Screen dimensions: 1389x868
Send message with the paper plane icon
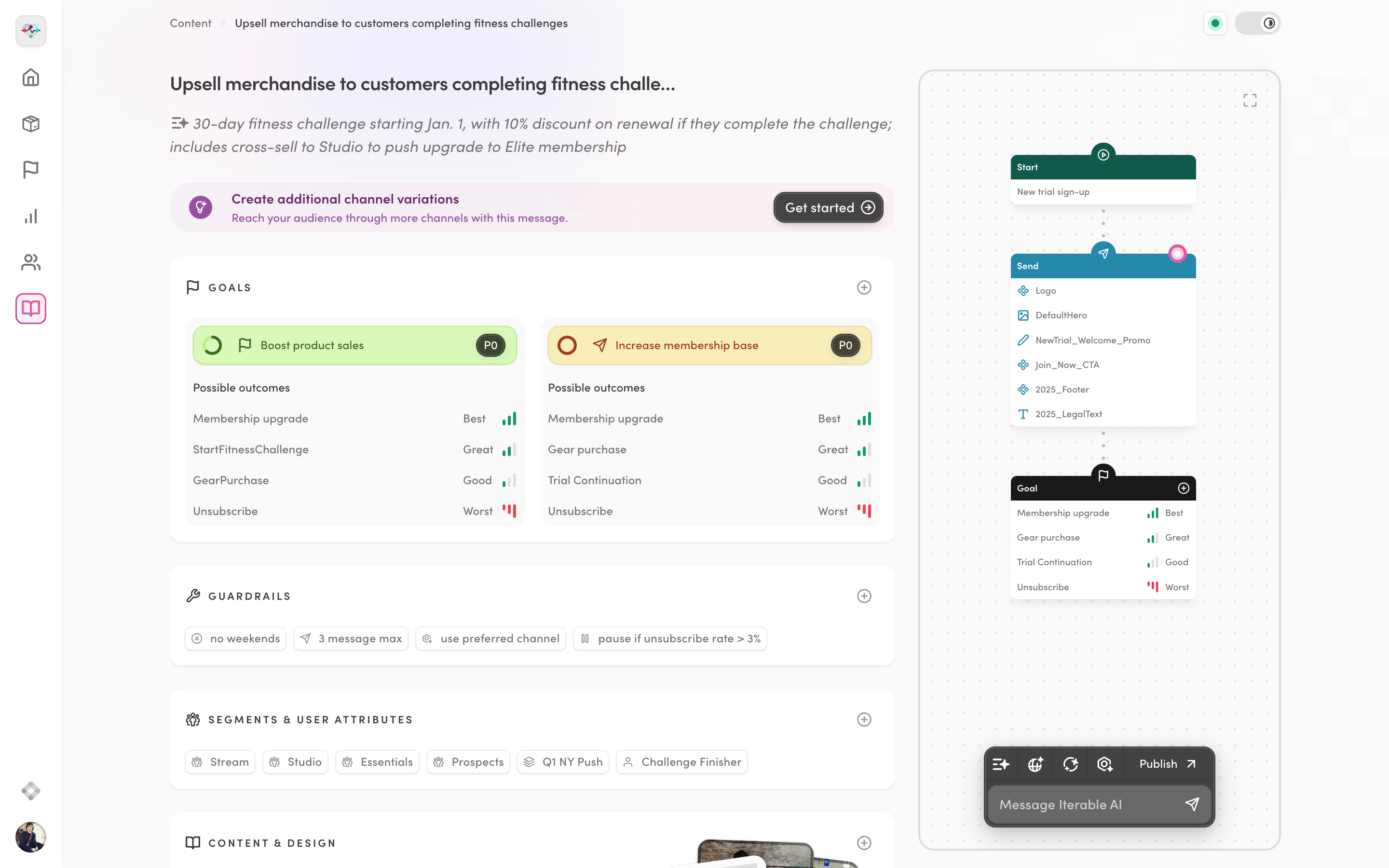coord(1192,805)
